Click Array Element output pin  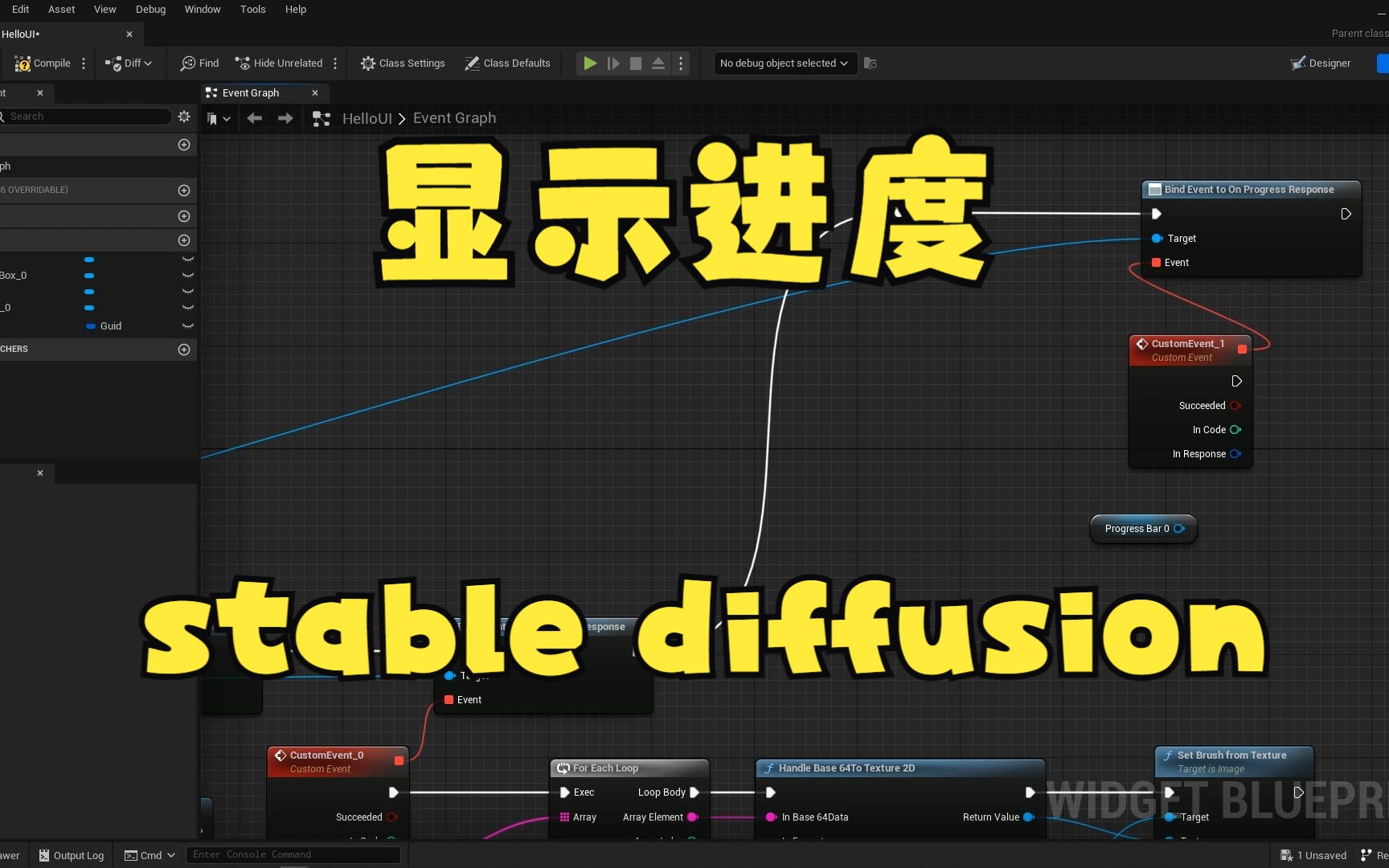(x=692, y=817)
